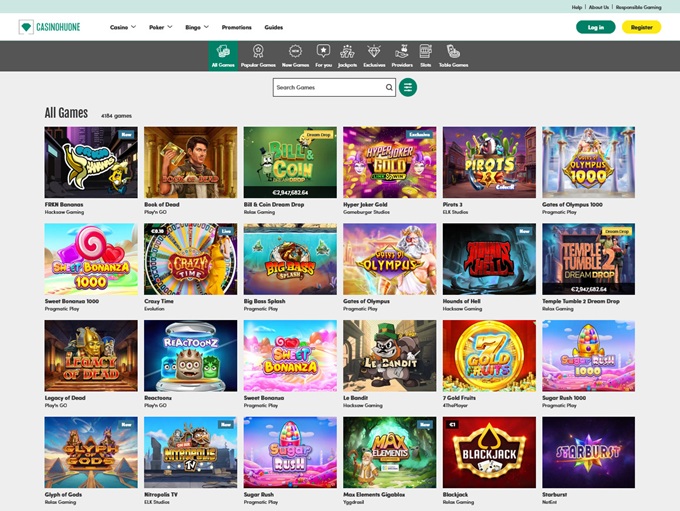The width and height of the screenshot is (680, 511).
Task: Click the search magnifier icon
Action: click(x=389, y=87)
